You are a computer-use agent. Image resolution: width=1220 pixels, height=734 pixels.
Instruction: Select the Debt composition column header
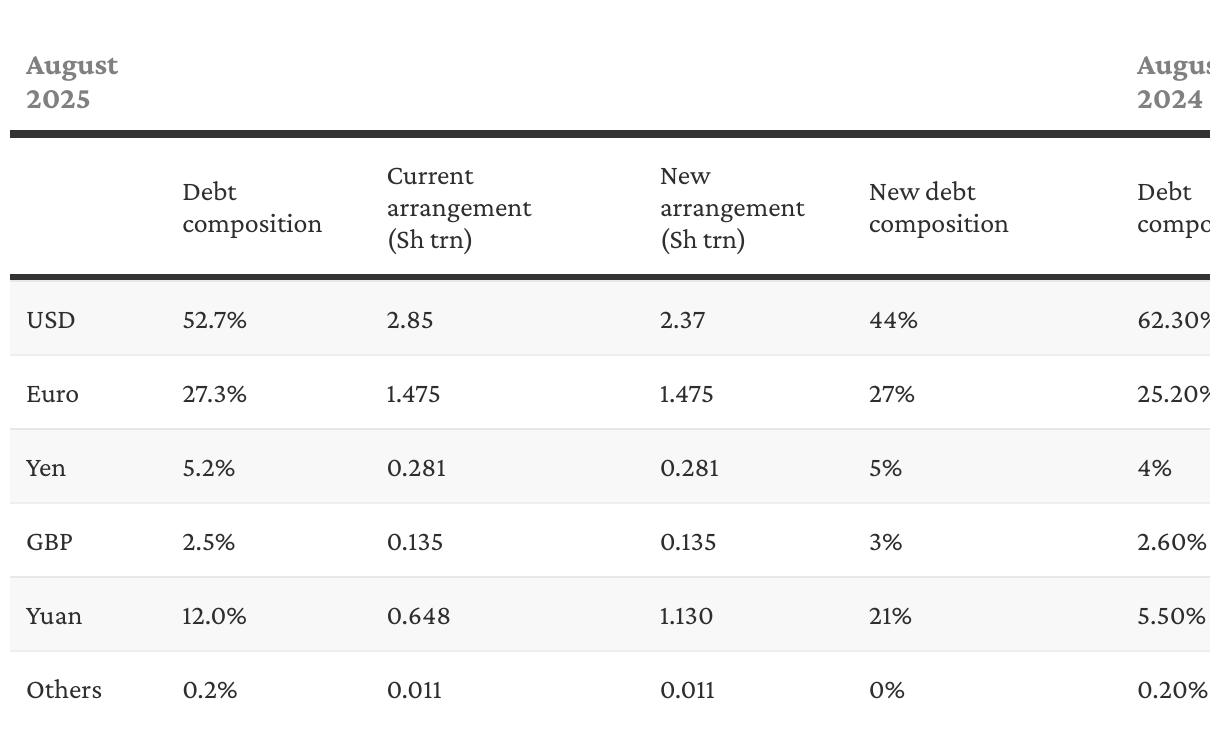[x=252, y=208]
